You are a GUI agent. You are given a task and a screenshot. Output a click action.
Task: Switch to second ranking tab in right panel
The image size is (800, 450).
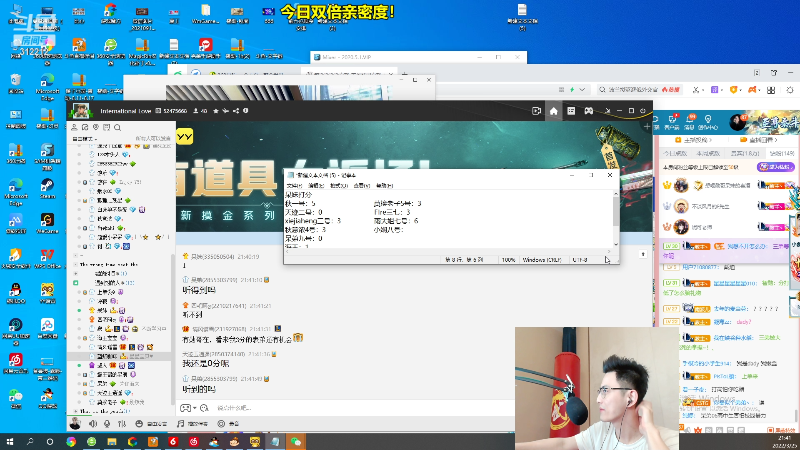point(708,153)
